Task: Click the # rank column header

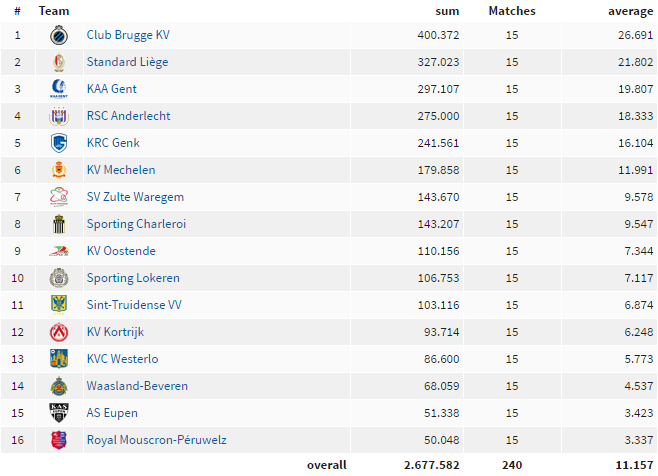Action: click(17, 11)
